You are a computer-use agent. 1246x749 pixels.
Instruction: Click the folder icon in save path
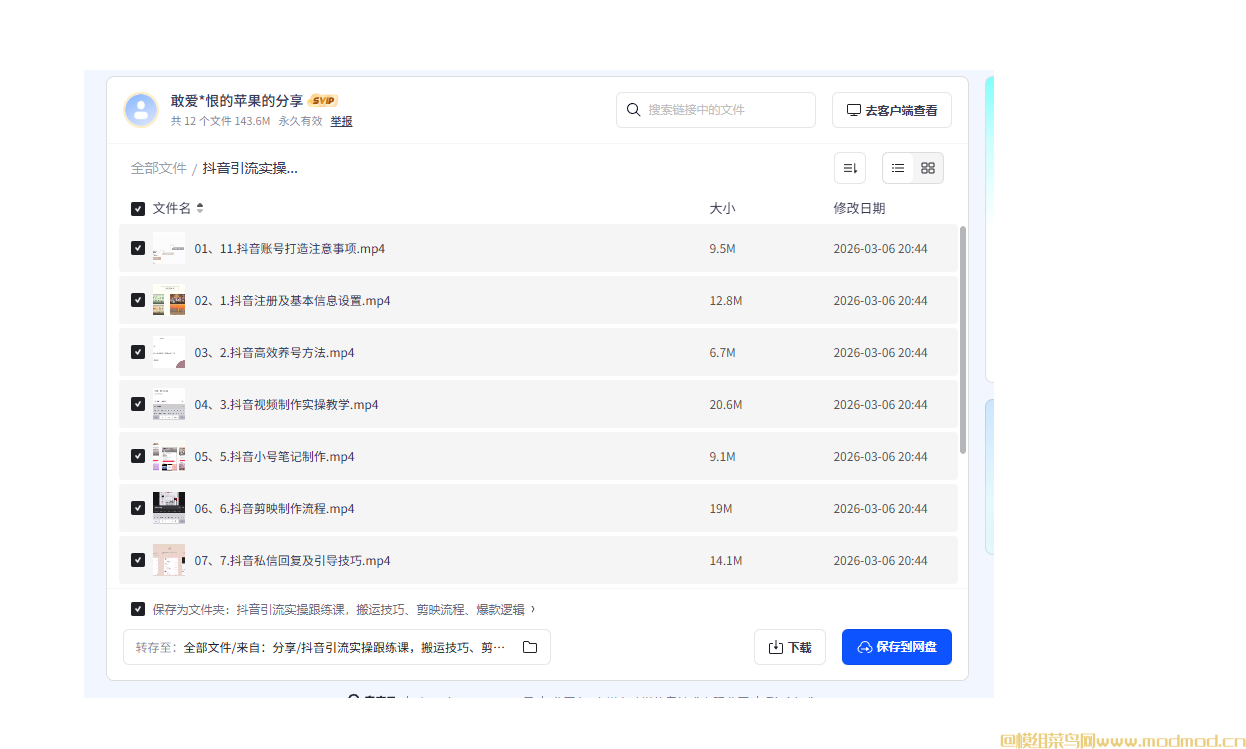pos(530,647)
